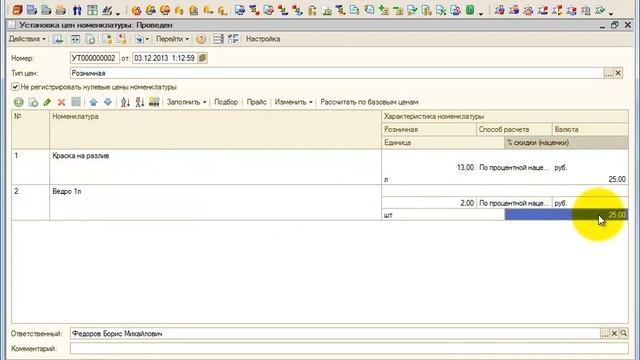Click the refresh document icon in form toolbar

pos(76,39)
